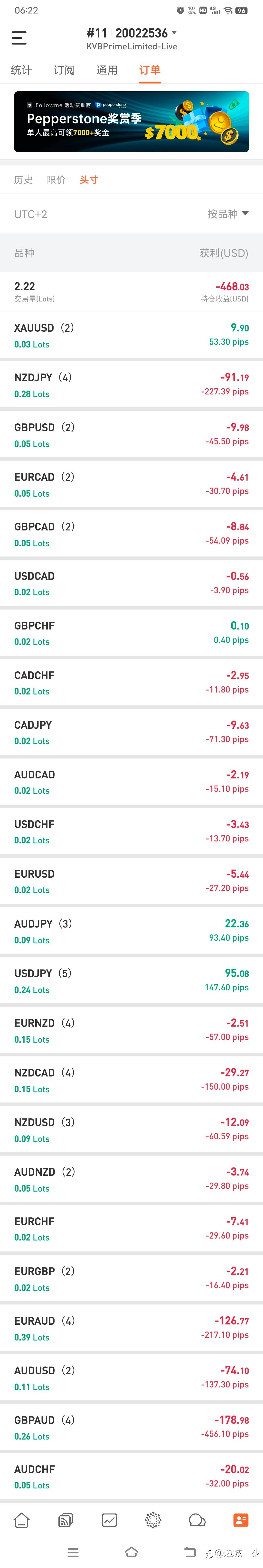
Task: Open the feed cards icon in bottom bar
Action: pos(66,1520)
